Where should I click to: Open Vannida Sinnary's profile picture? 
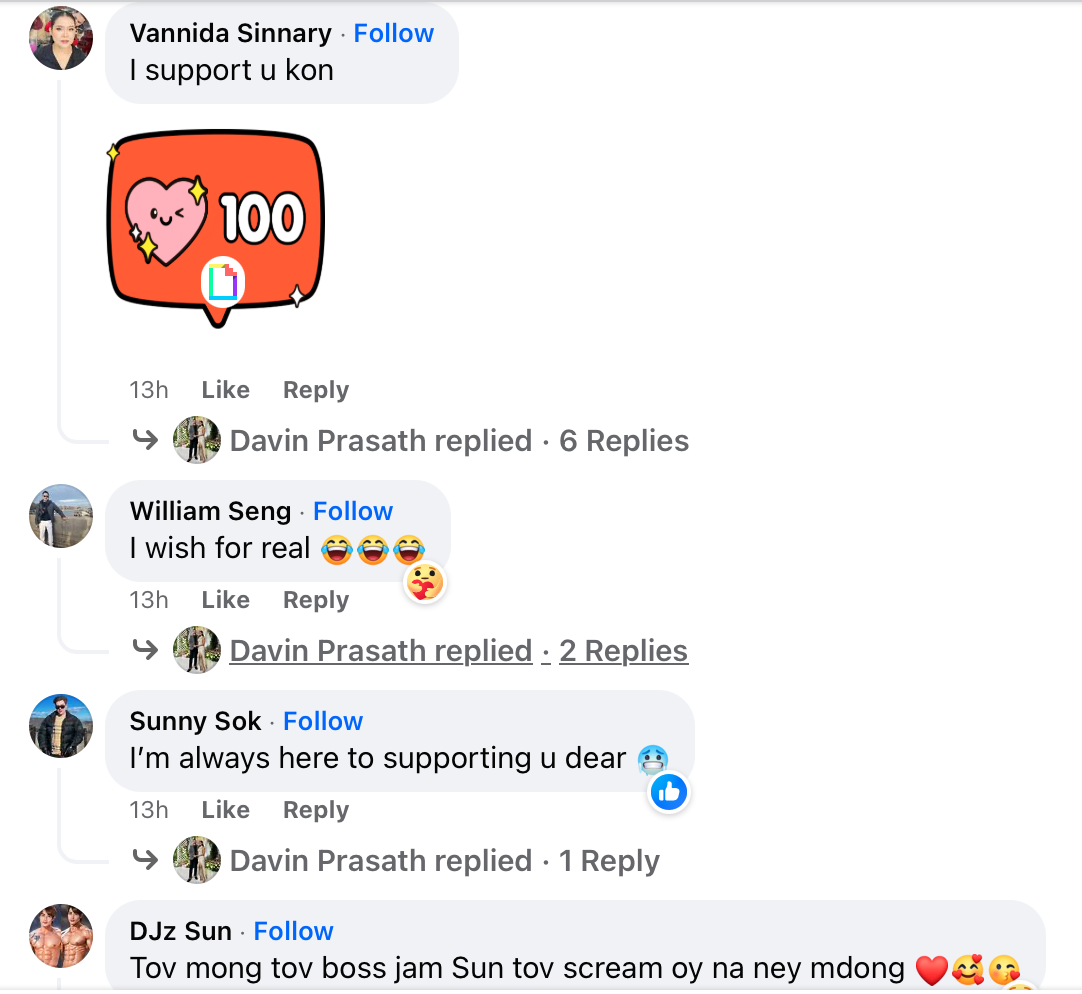61,38
